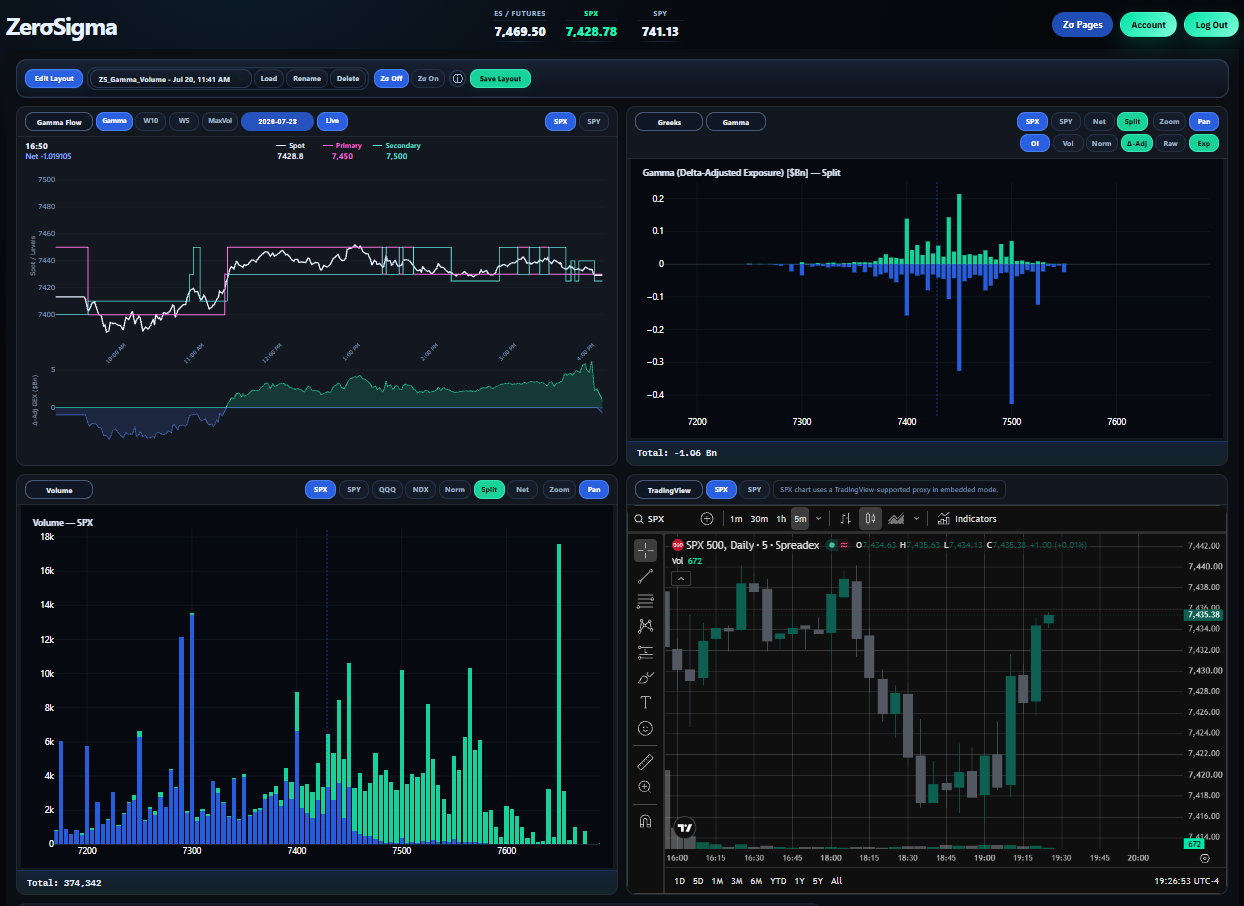Expand the chart style chevron
1244x906 pixels.
tap(918, 518)
